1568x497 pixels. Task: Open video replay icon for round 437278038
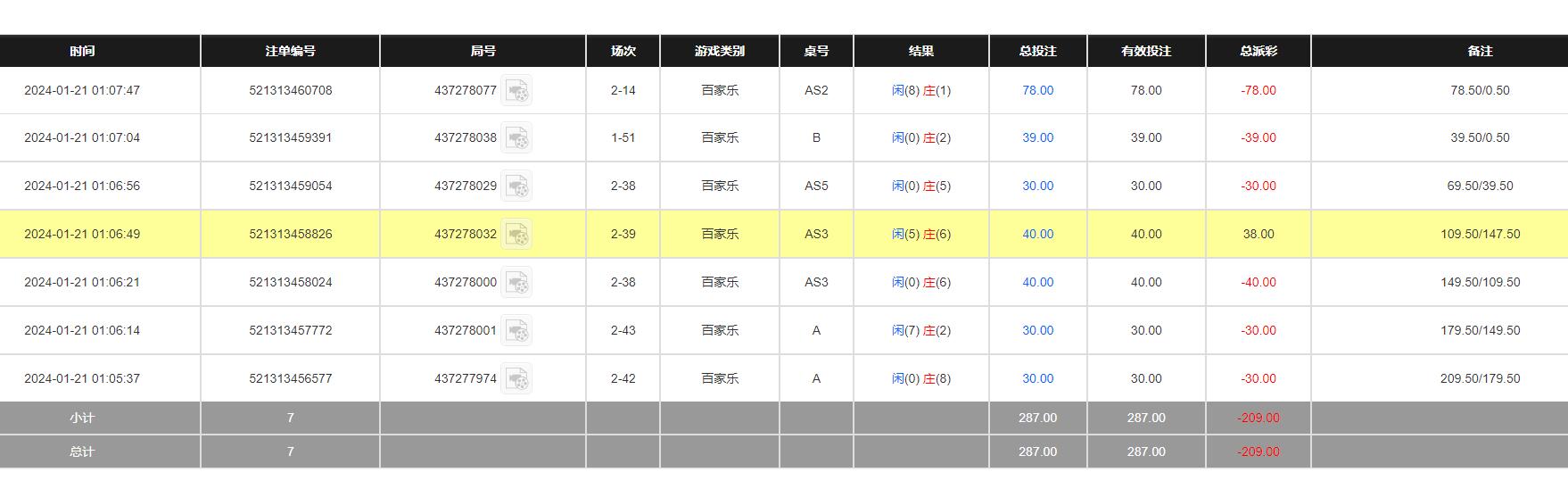(x=516, y=138)
